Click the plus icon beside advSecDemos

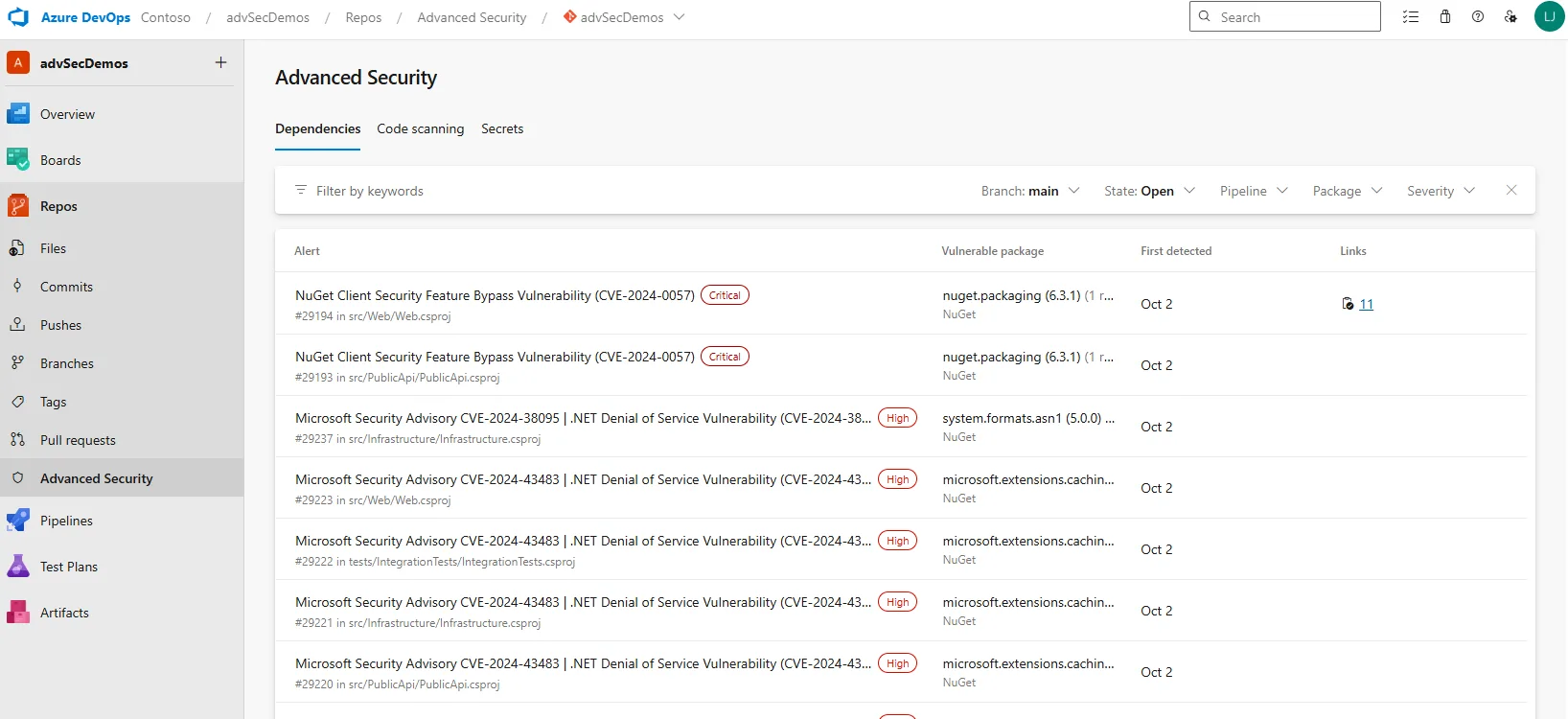pyautogui.click(x=220, y=62)
